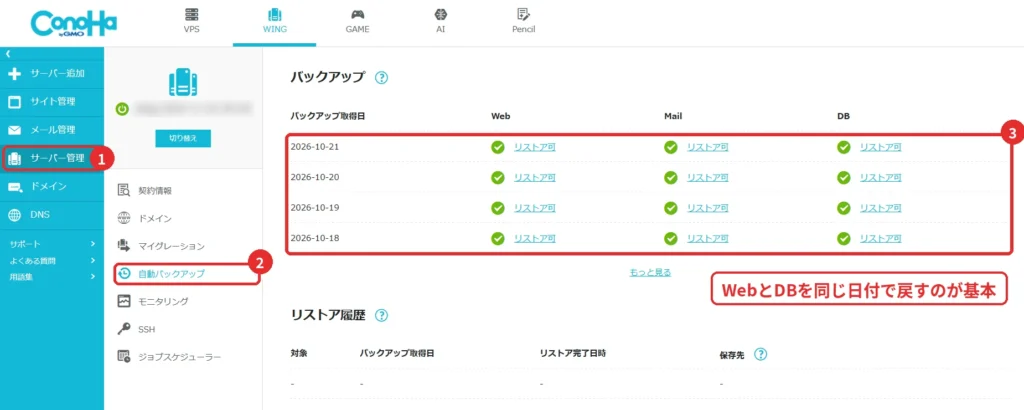Click the 切り替え button
This screenshot has width=1024, height=410.
click(183, 138)
